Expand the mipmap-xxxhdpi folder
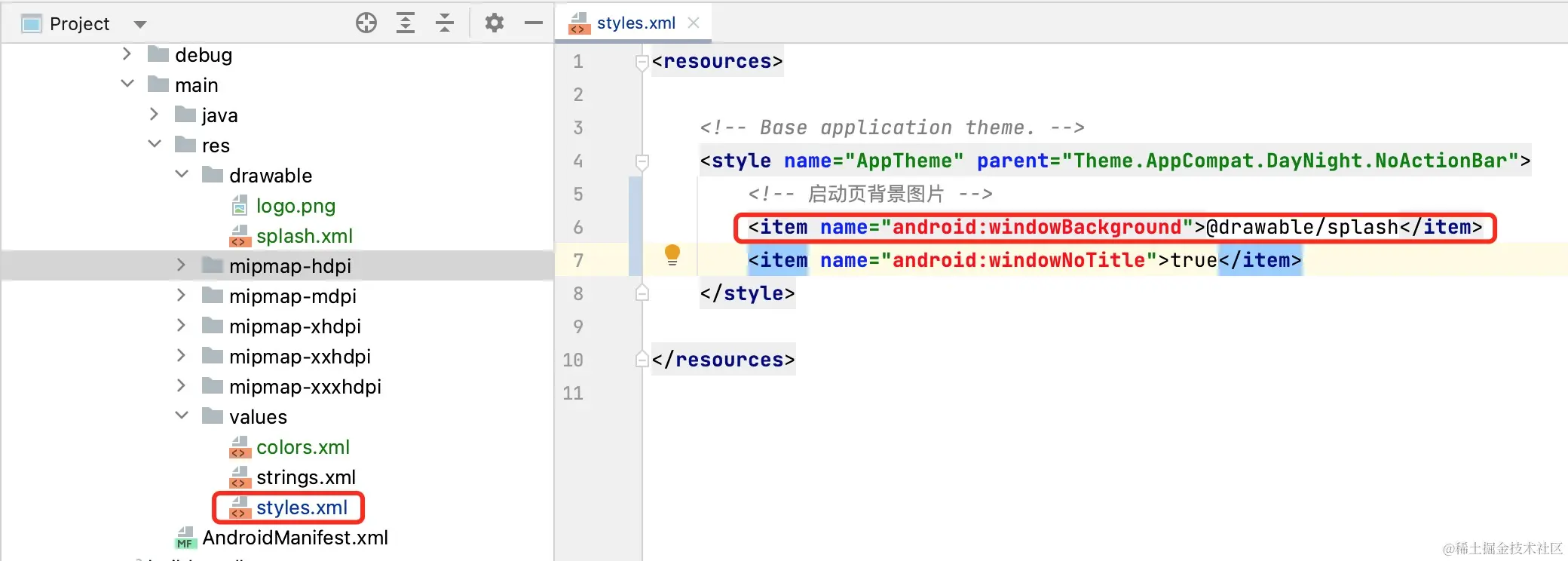 181,385
